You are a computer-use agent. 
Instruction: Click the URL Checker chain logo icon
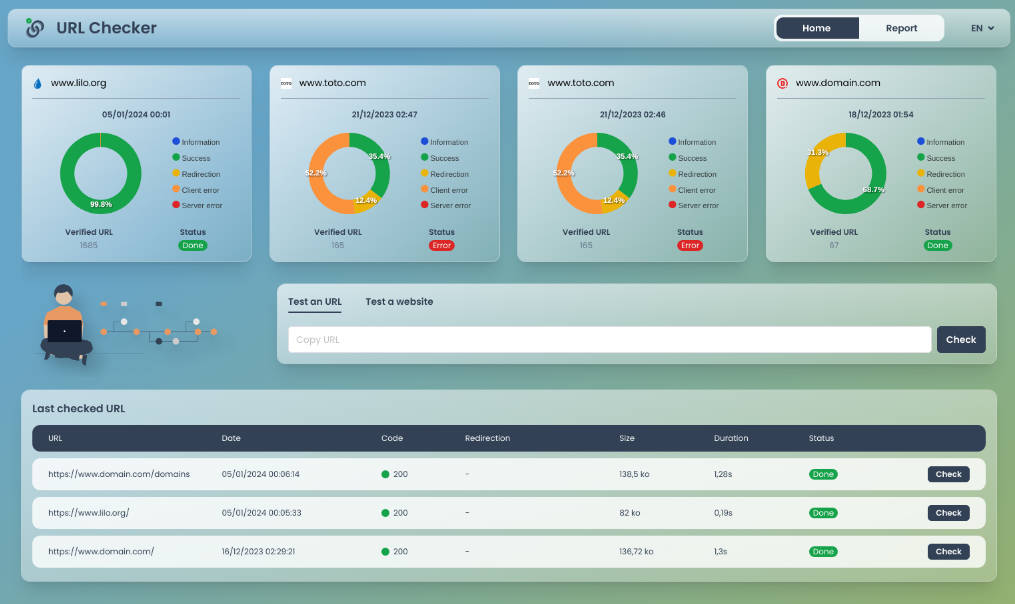35,28
